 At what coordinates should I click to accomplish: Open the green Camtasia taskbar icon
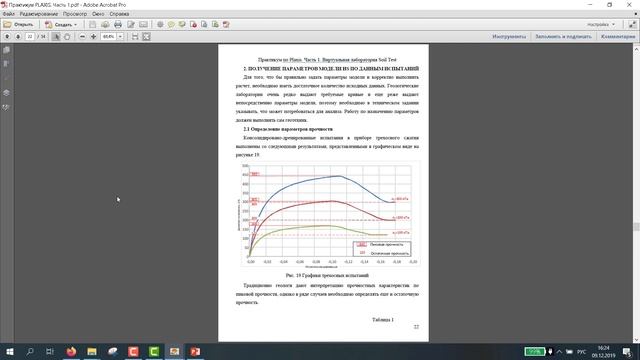(x=154, y=351)
